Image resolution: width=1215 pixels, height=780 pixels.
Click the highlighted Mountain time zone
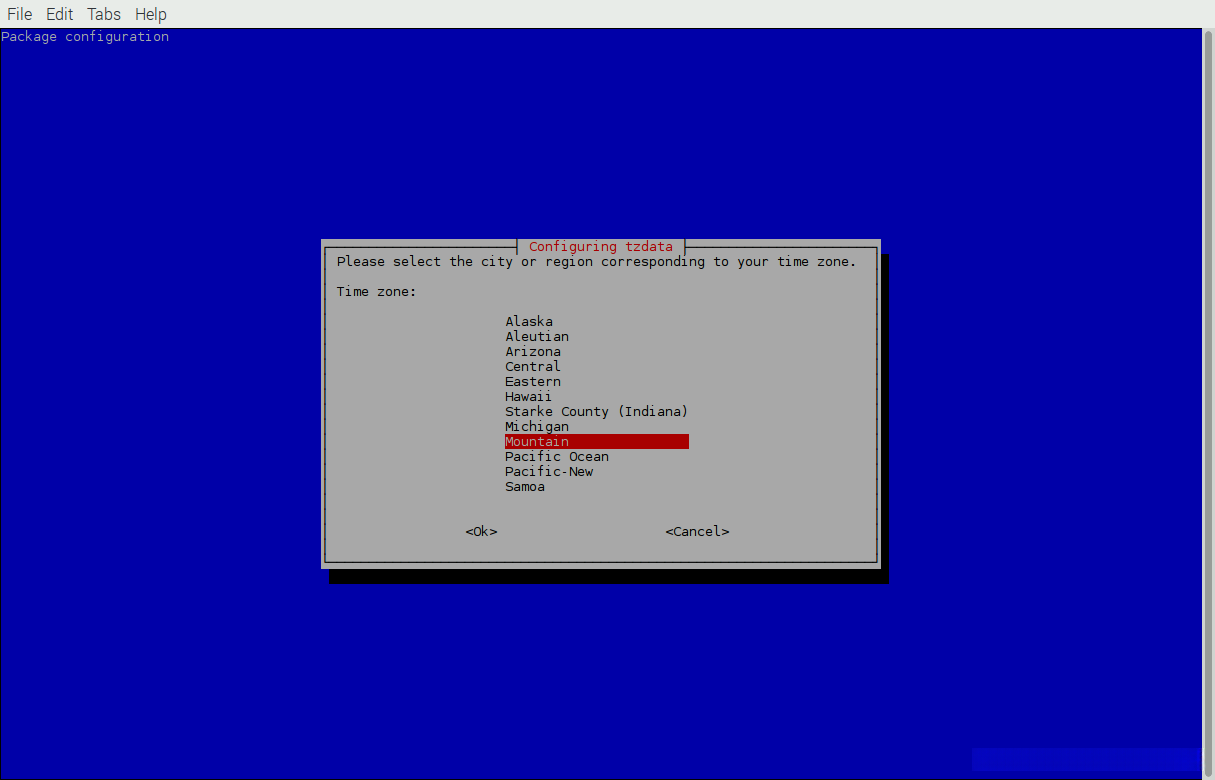[597, 442]
